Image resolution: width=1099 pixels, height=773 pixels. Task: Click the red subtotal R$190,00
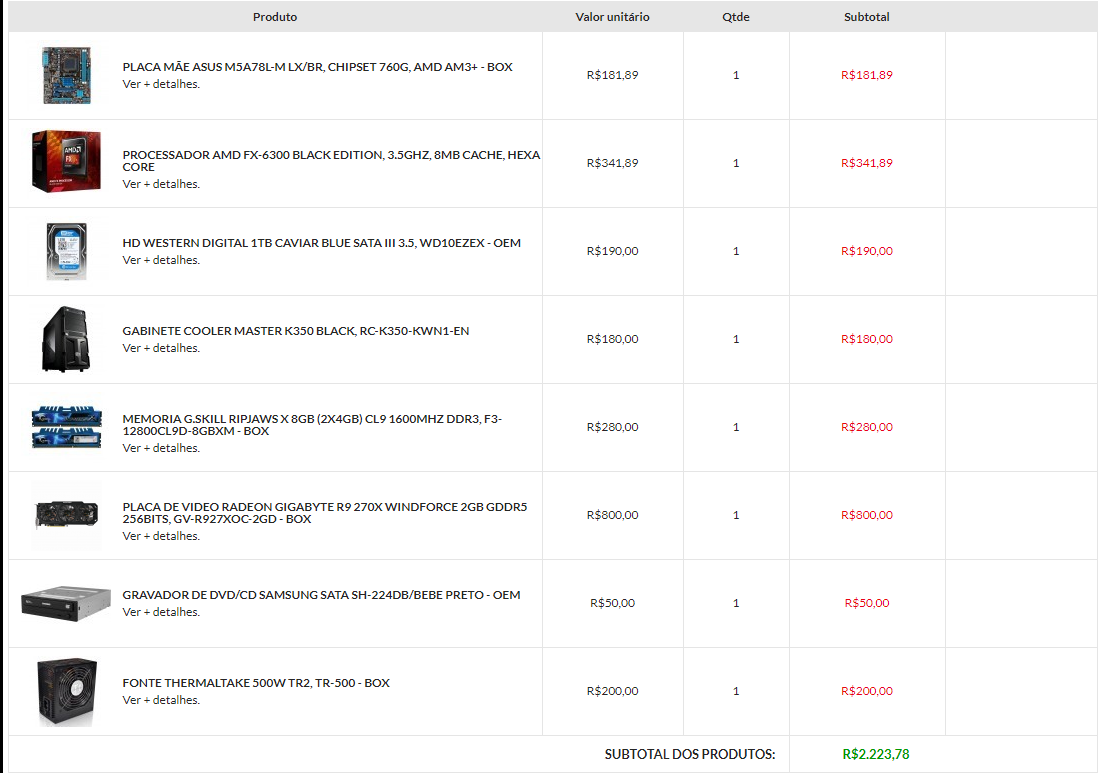[867, 251]
